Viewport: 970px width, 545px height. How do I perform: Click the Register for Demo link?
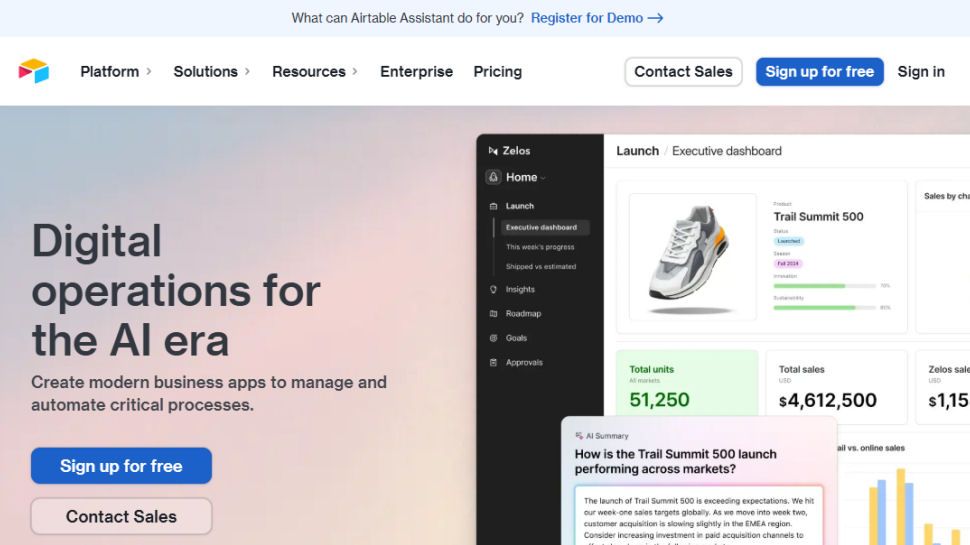(596, 18)
